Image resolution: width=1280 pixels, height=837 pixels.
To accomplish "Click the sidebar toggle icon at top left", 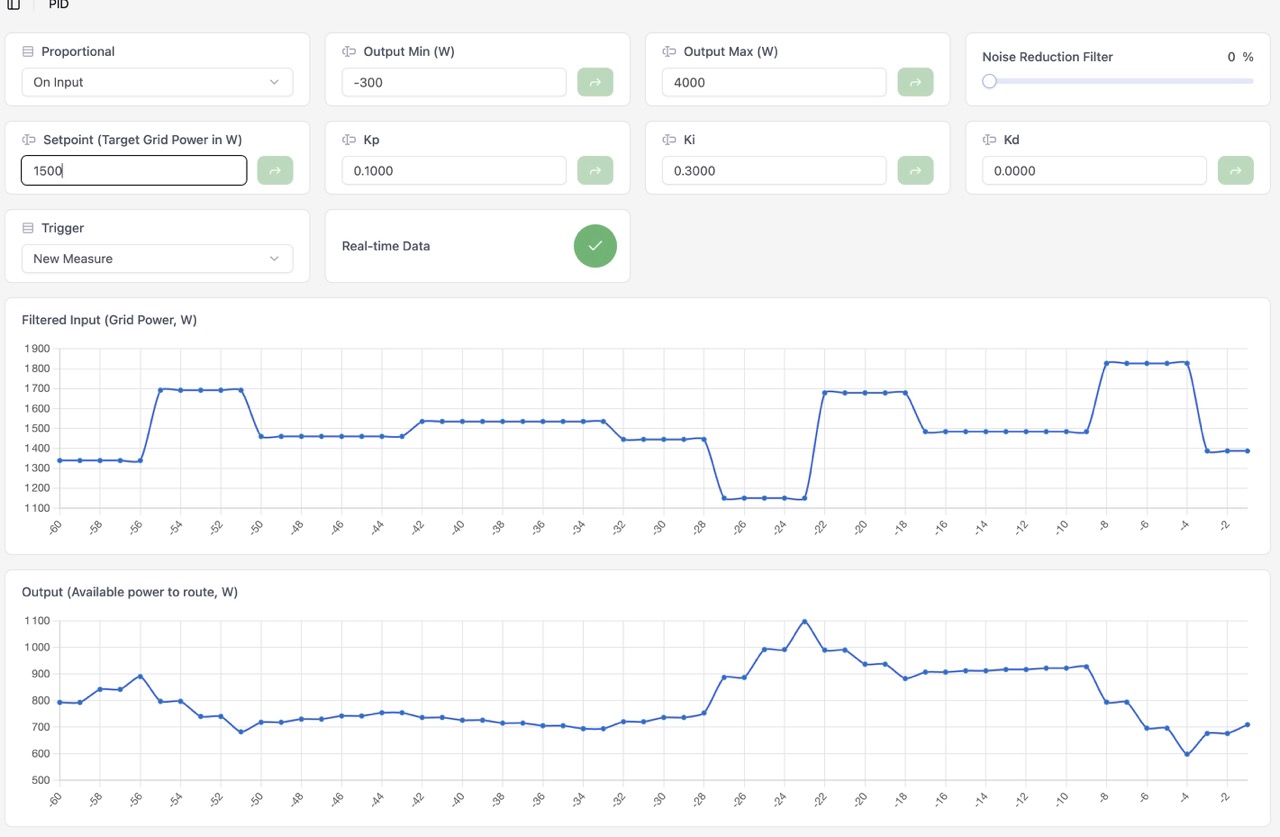I will [x=13, y=5].
